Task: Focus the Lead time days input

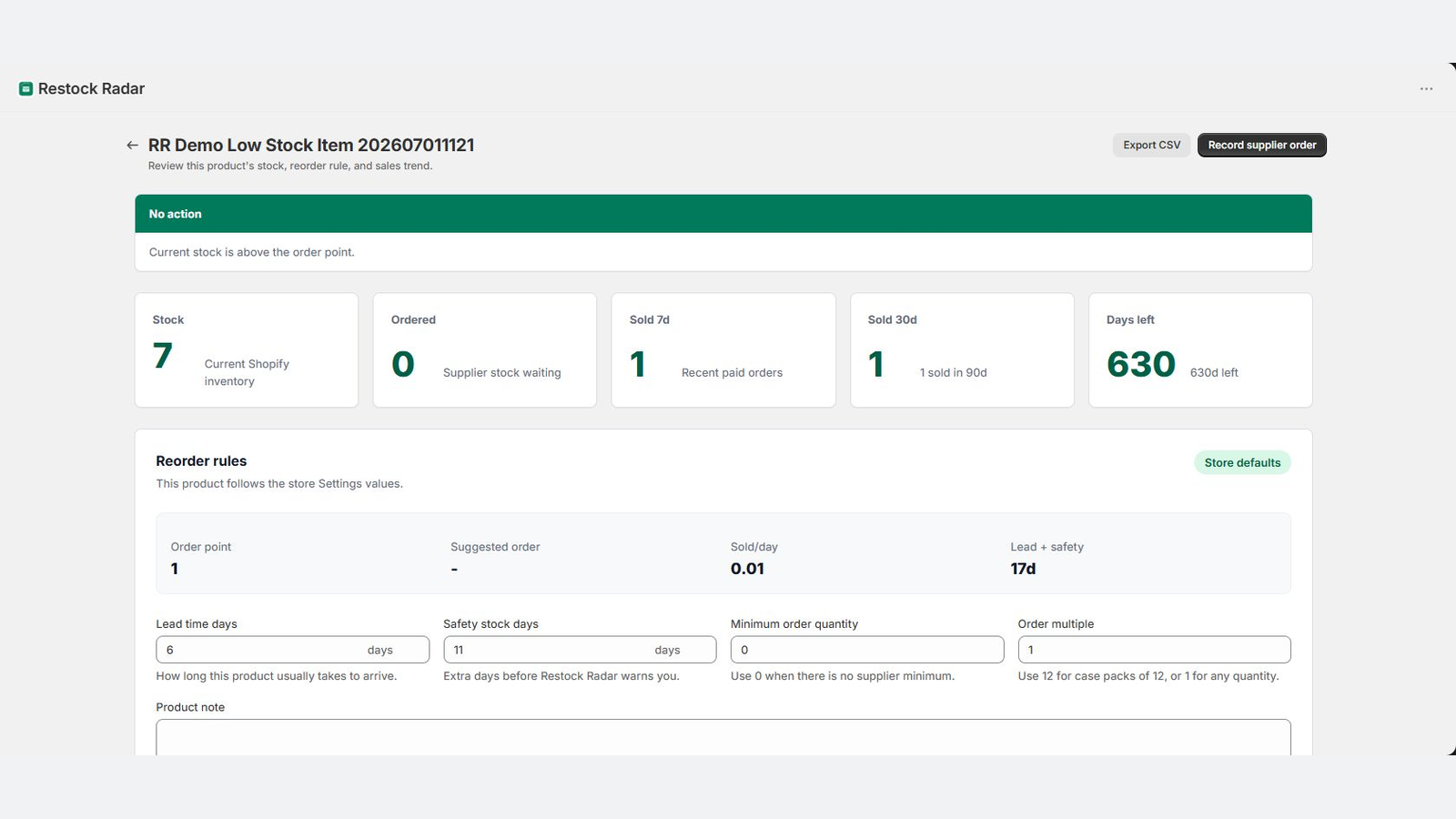Action: click(292, 650)
